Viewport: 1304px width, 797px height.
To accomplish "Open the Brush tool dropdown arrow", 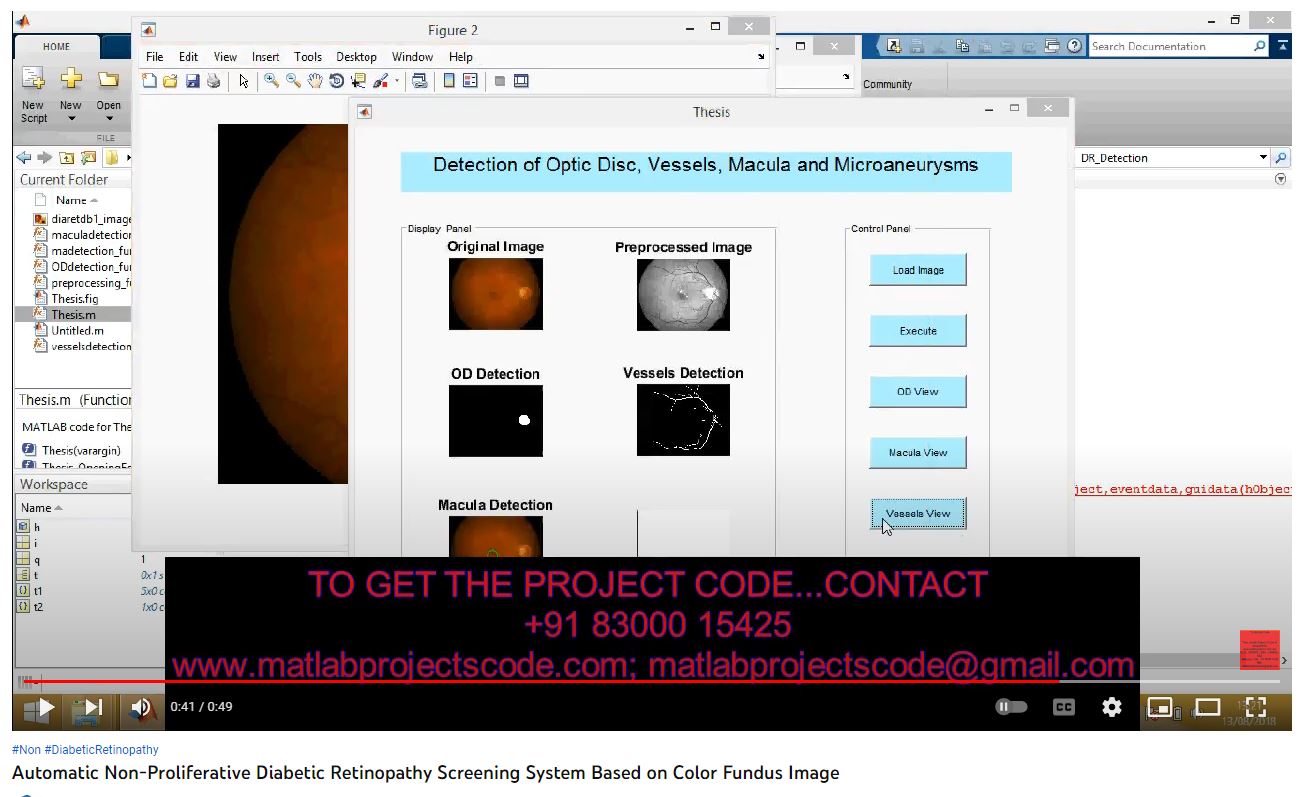I will click(x=397, y=81).
